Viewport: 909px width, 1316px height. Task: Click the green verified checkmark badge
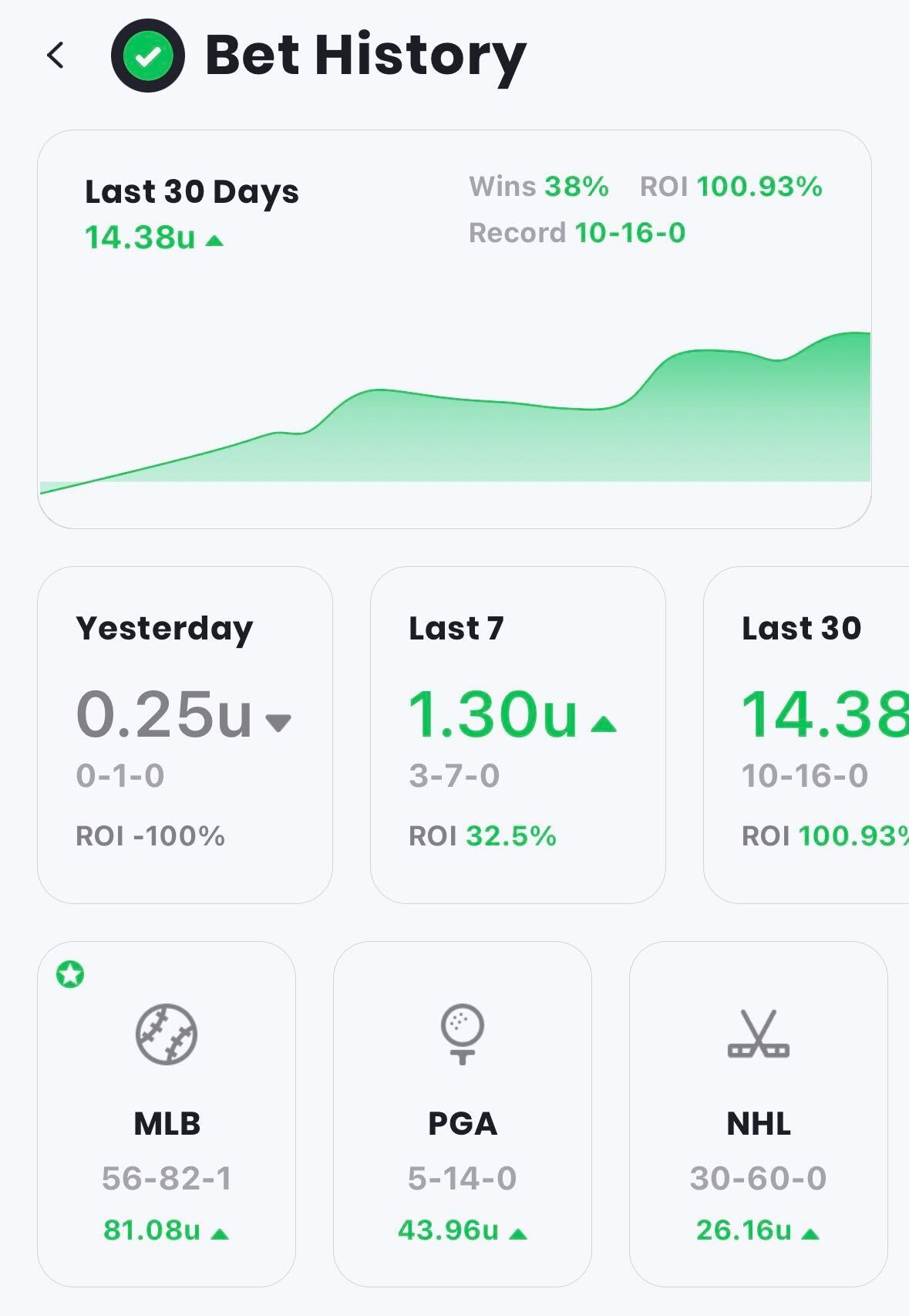click(148, 56)
